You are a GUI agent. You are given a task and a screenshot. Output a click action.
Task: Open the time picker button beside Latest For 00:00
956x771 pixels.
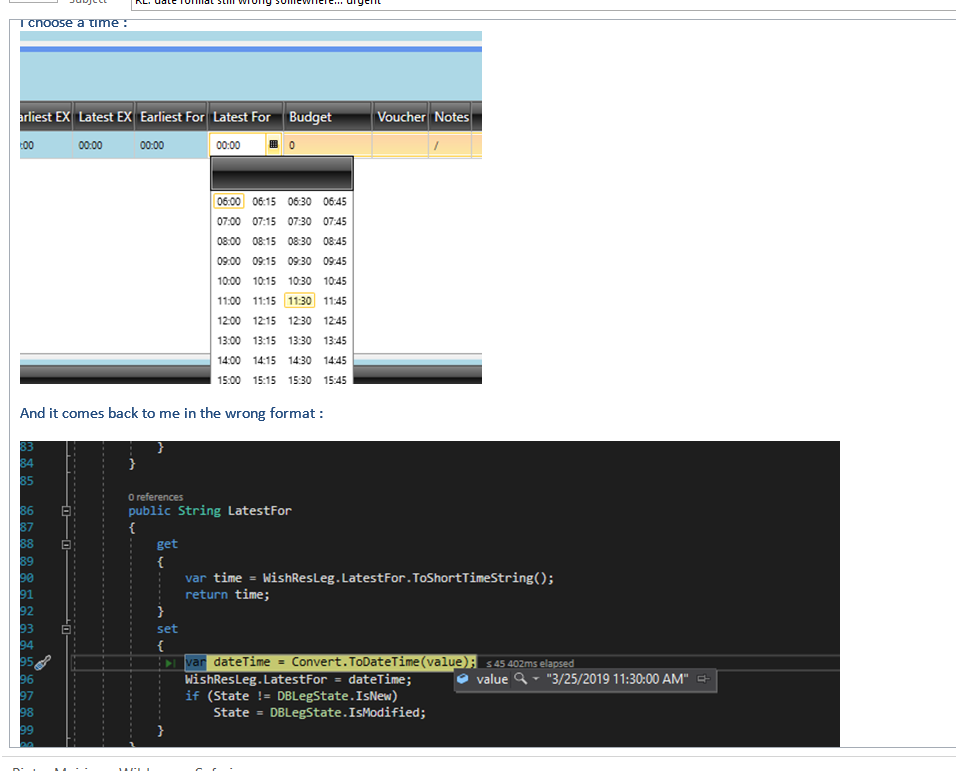coord(273,144)
